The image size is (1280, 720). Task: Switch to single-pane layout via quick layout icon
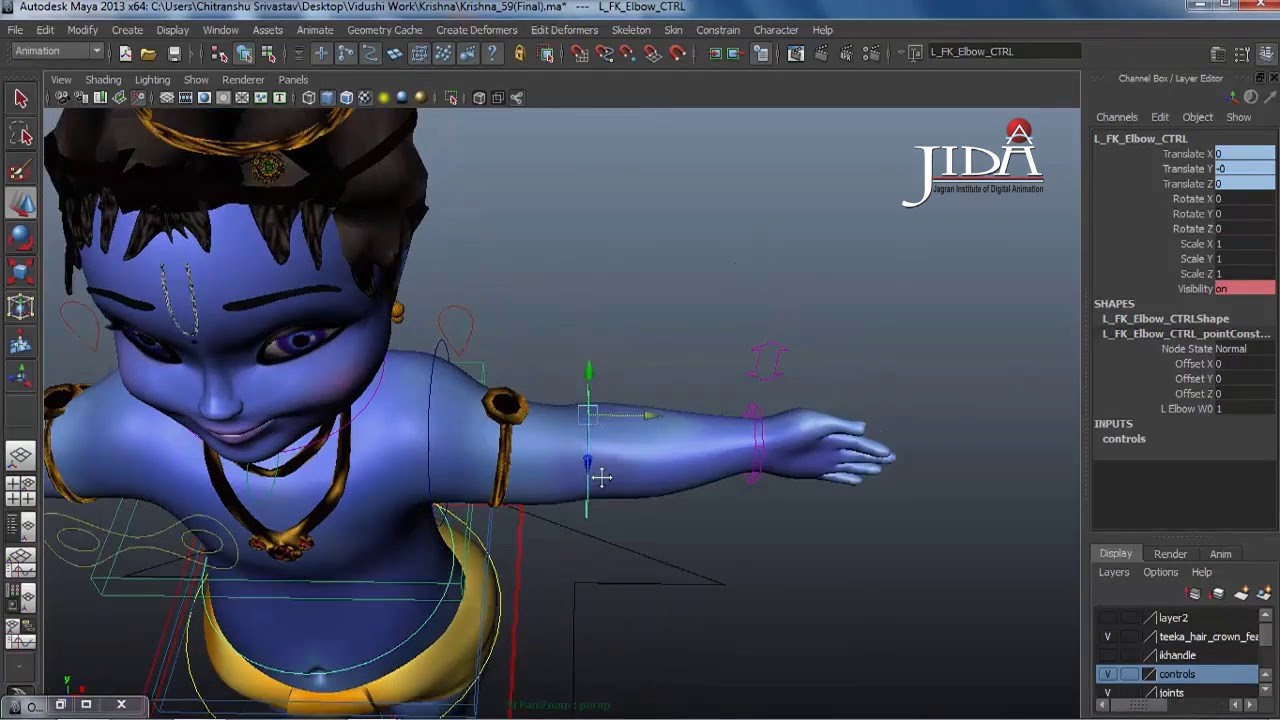pos(20,455)
